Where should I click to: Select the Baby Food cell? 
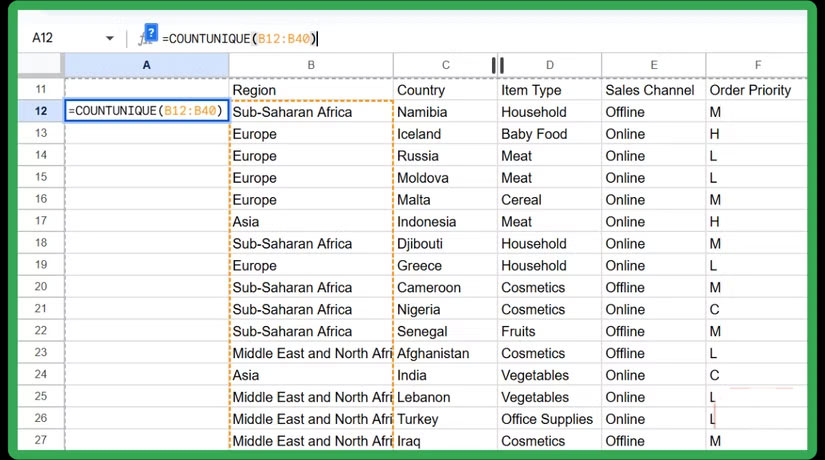(549, 134)
